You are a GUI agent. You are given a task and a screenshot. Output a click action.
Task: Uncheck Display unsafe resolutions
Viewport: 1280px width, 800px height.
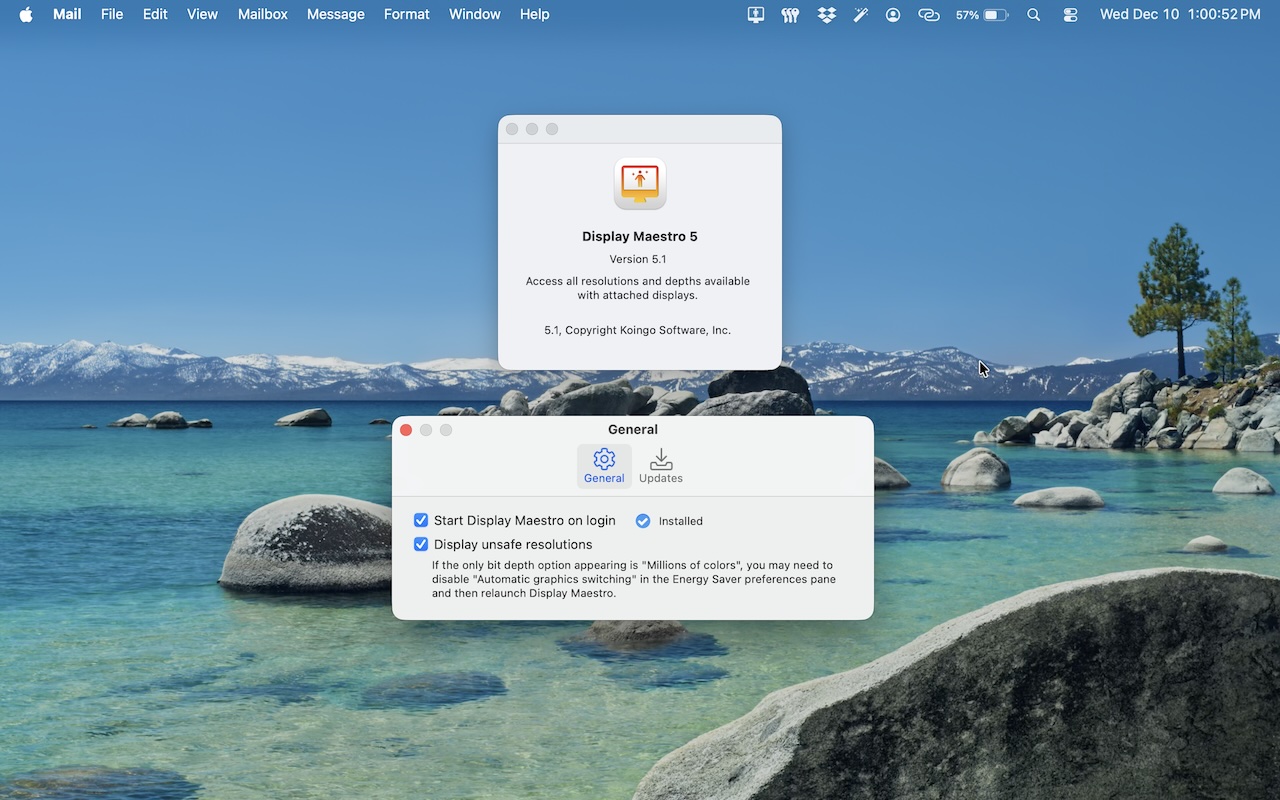point(421,544)
